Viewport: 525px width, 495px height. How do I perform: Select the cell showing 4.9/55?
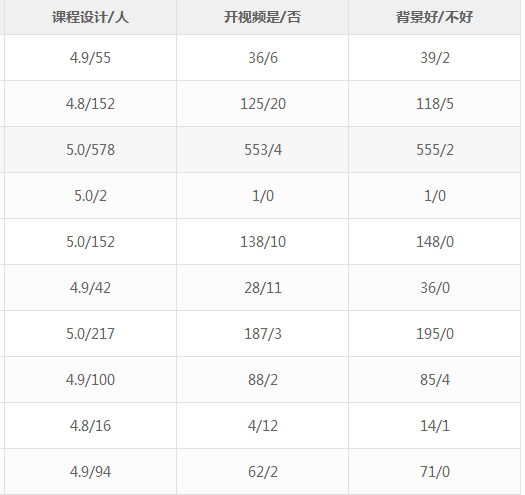(x=90, y=58)
